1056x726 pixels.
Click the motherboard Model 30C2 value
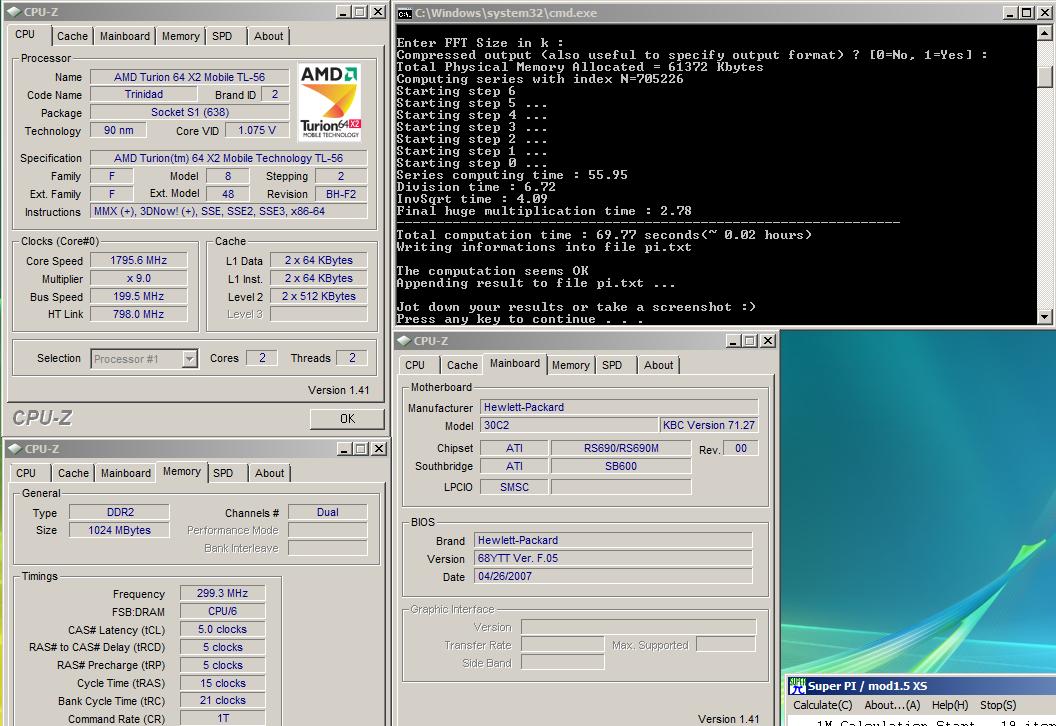[x=568, y=425]
